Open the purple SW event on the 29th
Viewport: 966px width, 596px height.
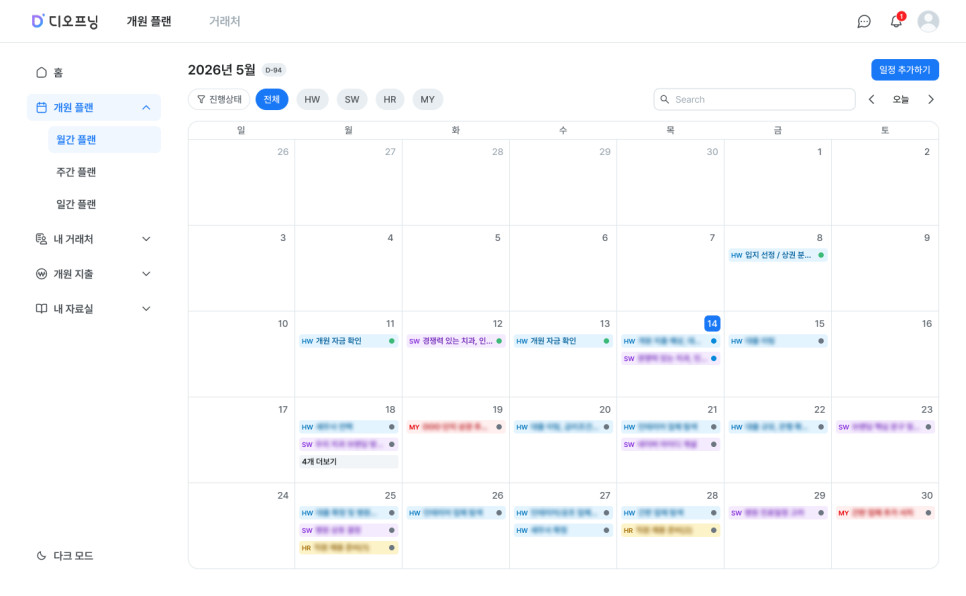[x=777, y=513]
